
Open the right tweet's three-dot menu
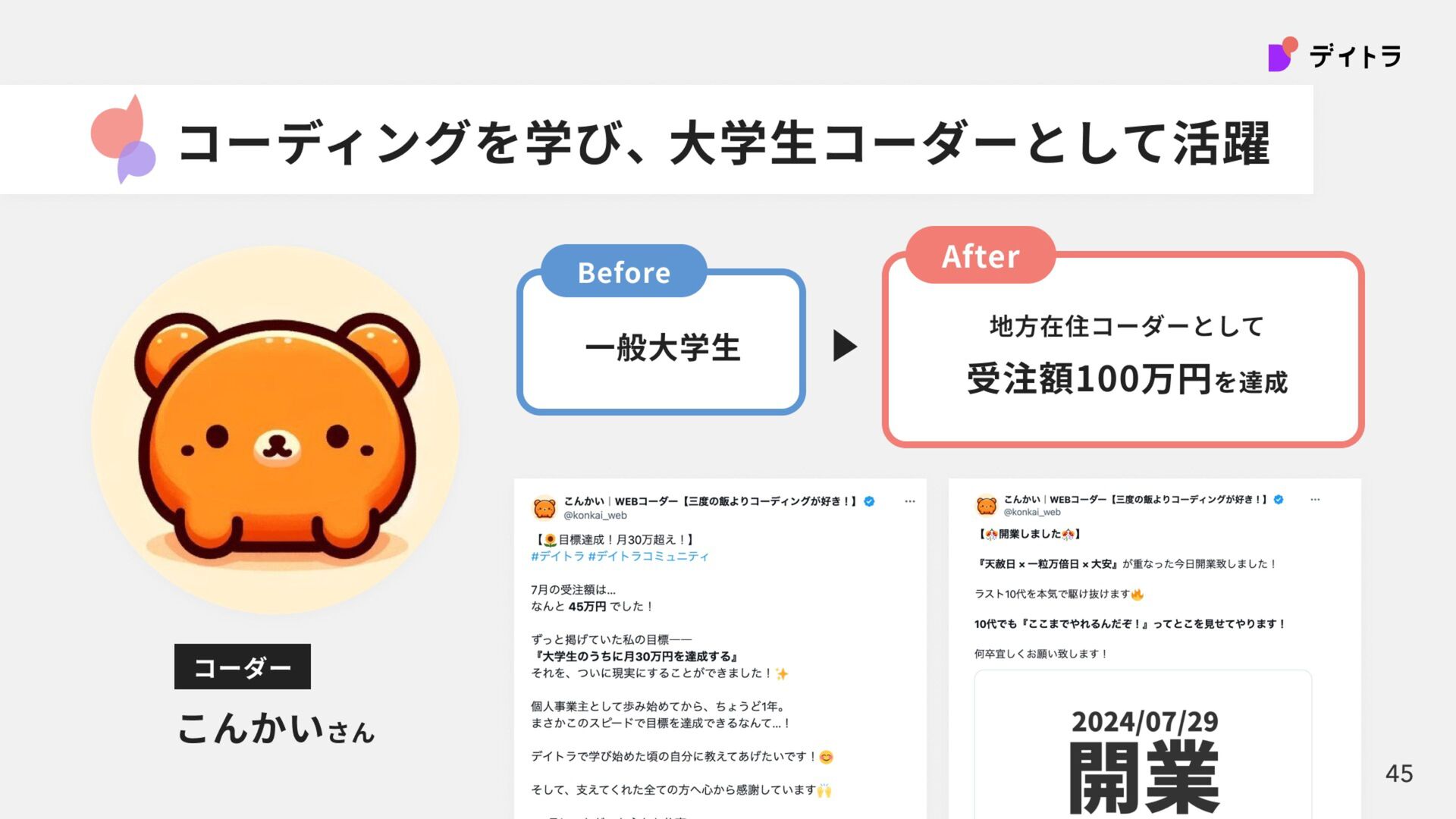tap(1315, 500)
